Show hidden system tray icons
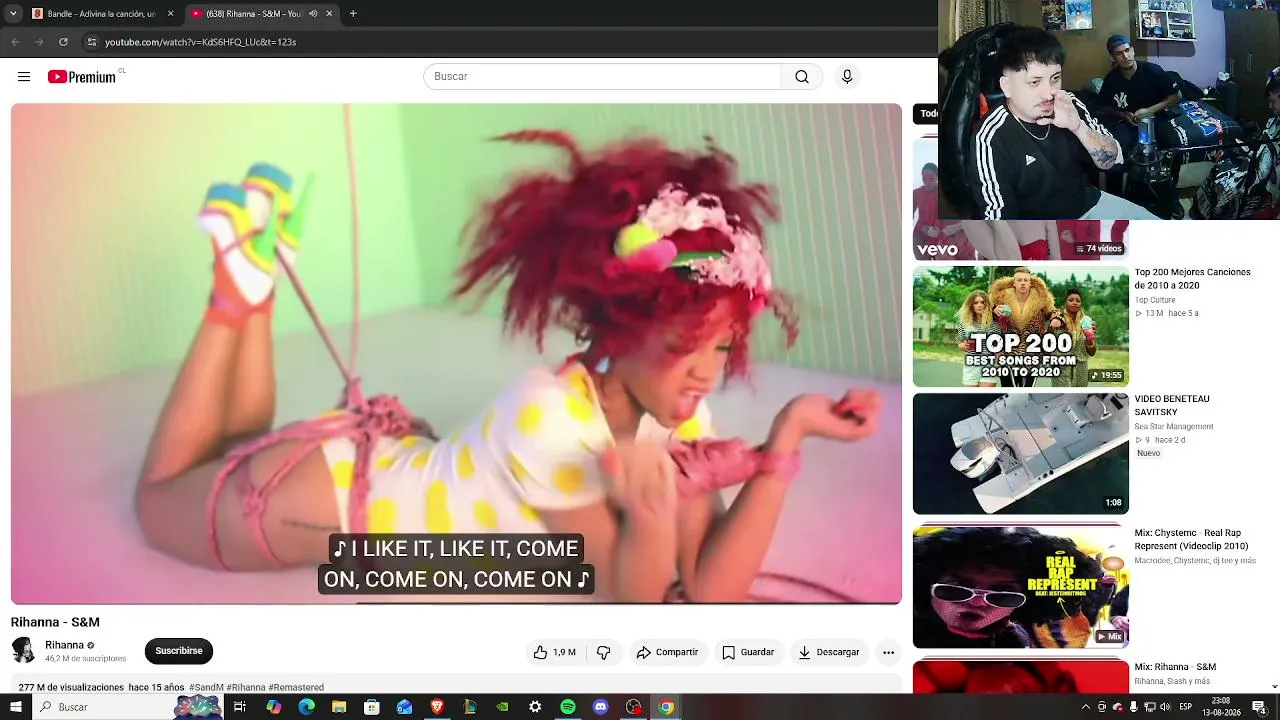Image resolution: width=1280 pixels, height=720 pixels. pos(1086,707)
